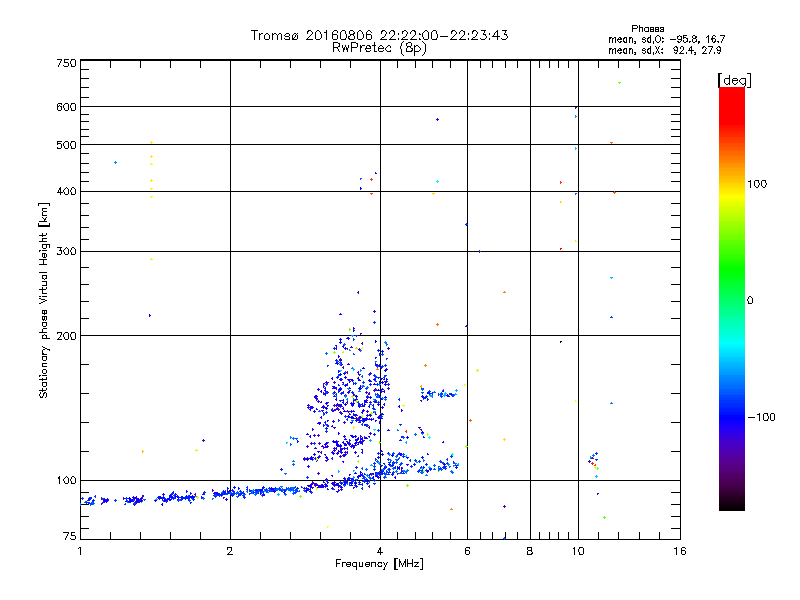Click the x-axis label '4'
Viewport: 800px width, 600px height.
(x=380, y=551)
